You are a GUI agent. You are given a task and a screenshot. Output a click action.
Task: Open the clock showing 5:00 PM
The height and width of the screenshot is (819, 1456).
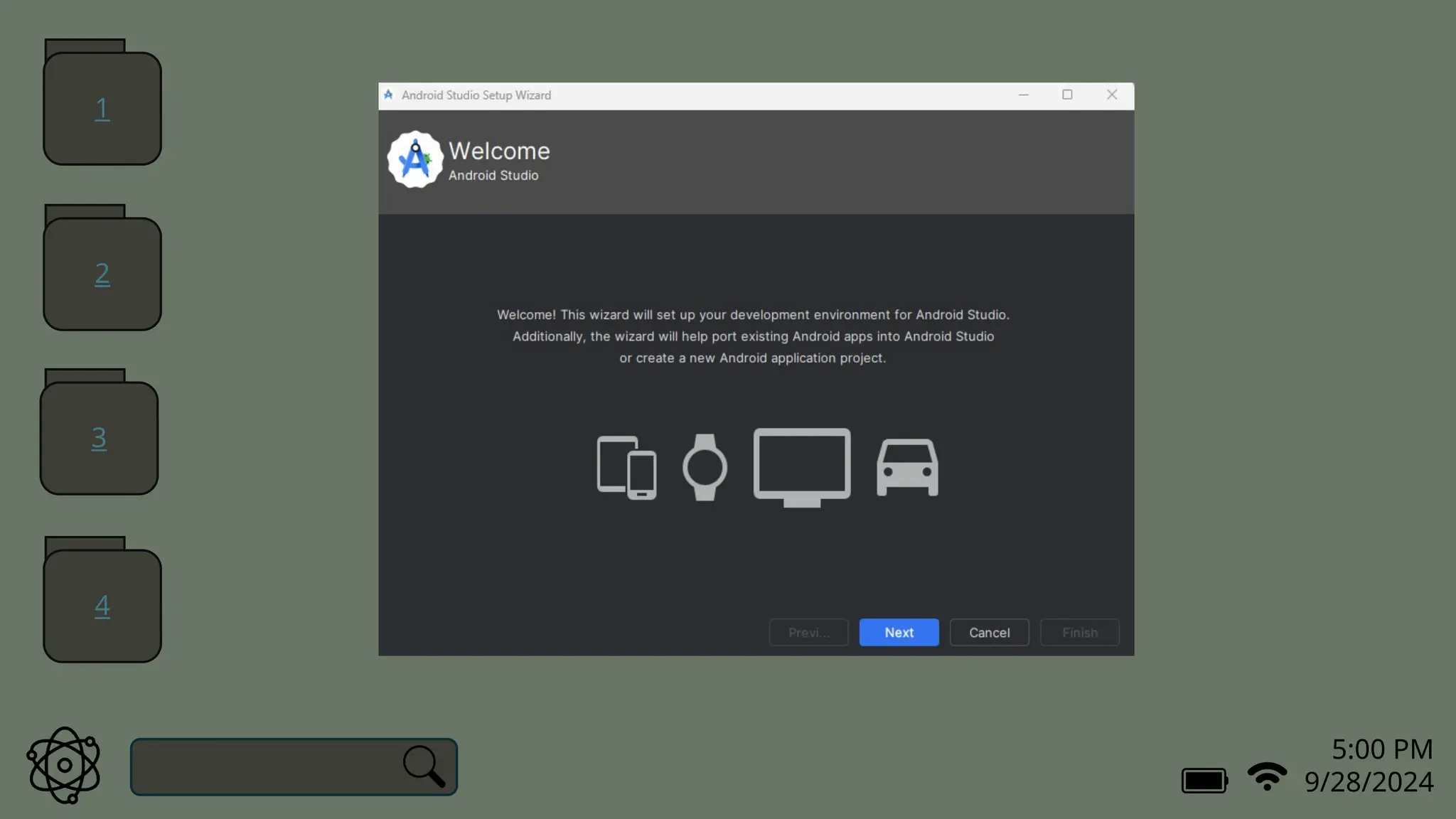point(1381,749)
